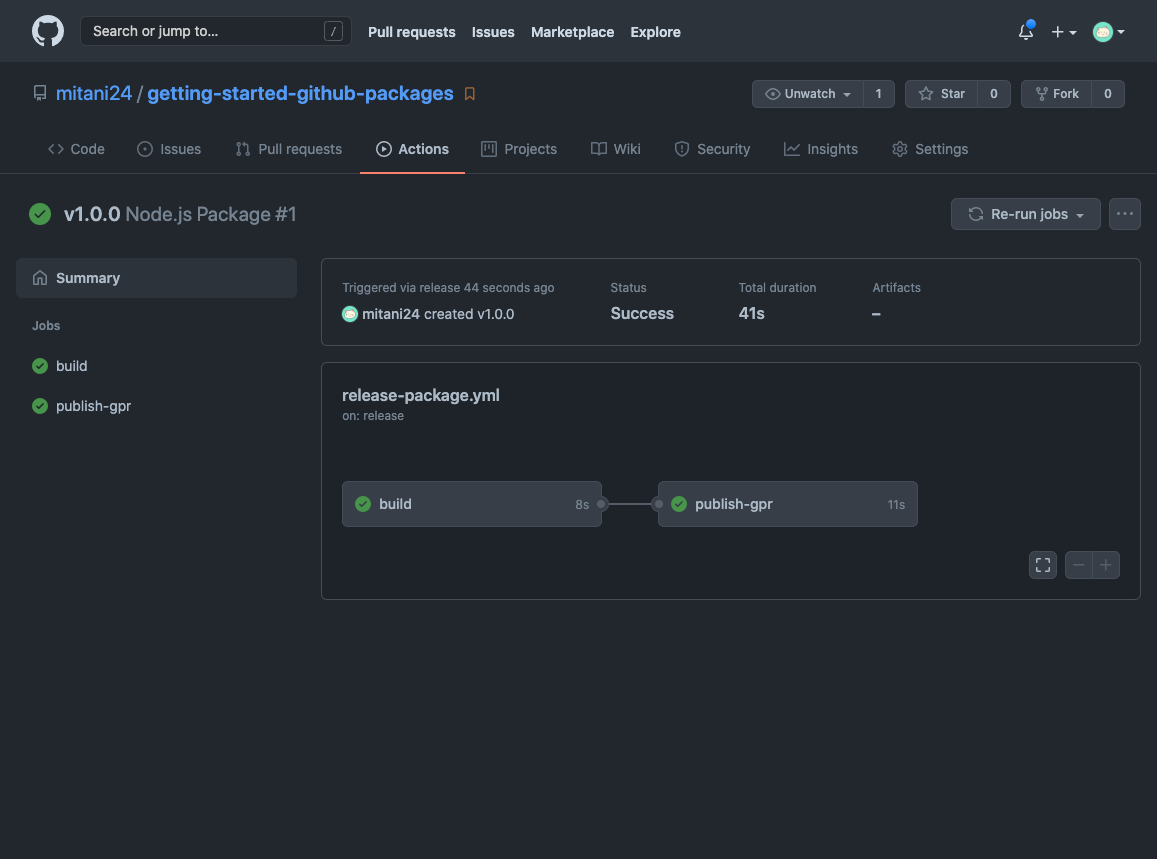Click the repository icon beside mitani24
This screenshot has height=859, width=1157.
(x=40, y=93)
